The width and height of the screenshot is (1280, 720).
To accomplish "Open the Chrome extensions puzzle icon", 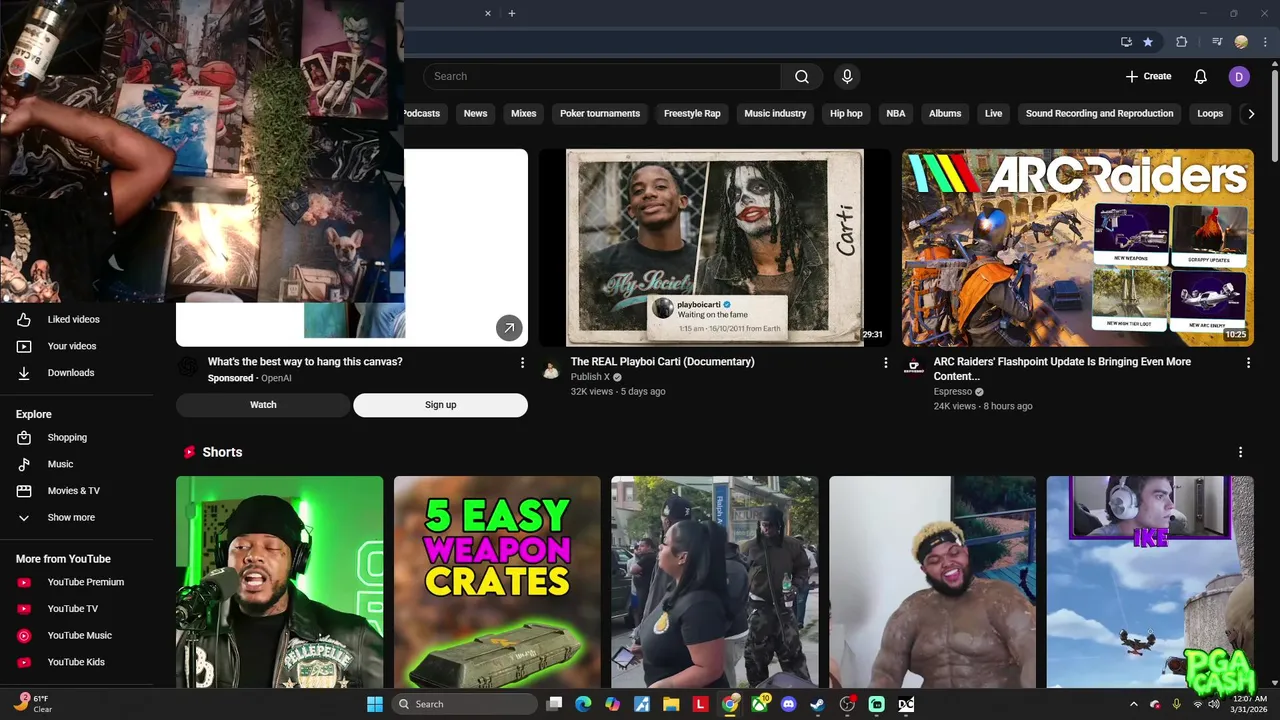I will pyautogui.click(x=1182, y=42).
